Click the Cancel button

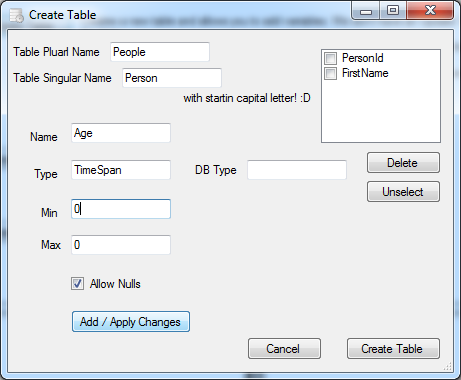[284, 349]
